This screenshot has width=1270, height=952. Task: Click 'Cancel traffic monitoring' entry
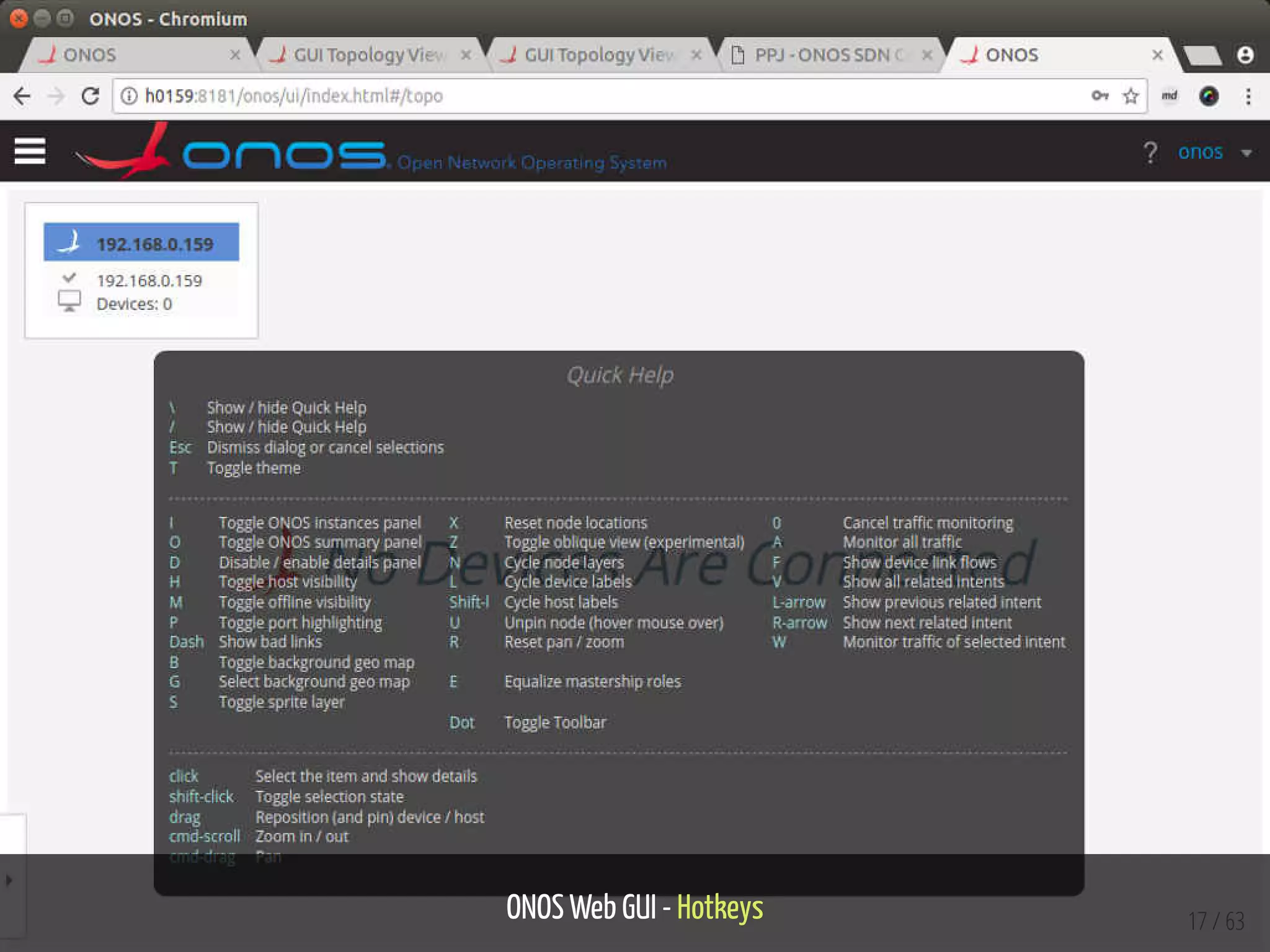[x=928, y=522]
